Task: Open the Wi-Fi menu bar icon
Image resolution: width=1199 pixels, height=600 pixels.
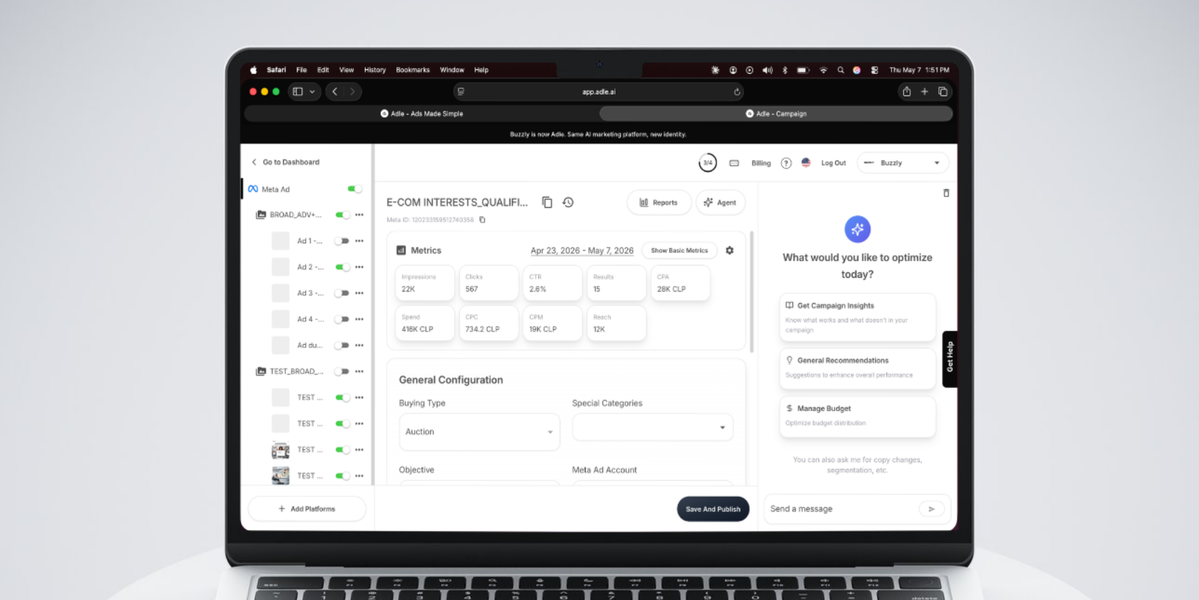Action: [x=823, y=70]
